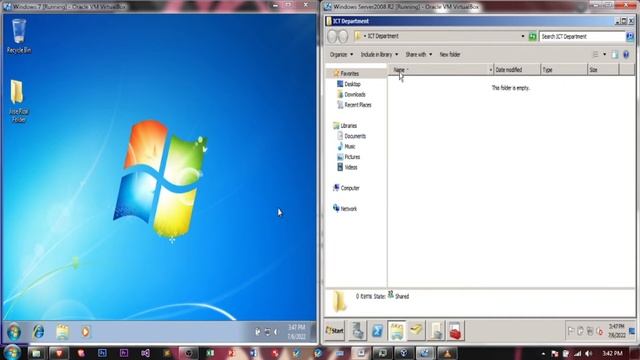Open Word from host taskbar
Image resolution: width=640 pixels, height=360 pixels.
click(253, 353)
